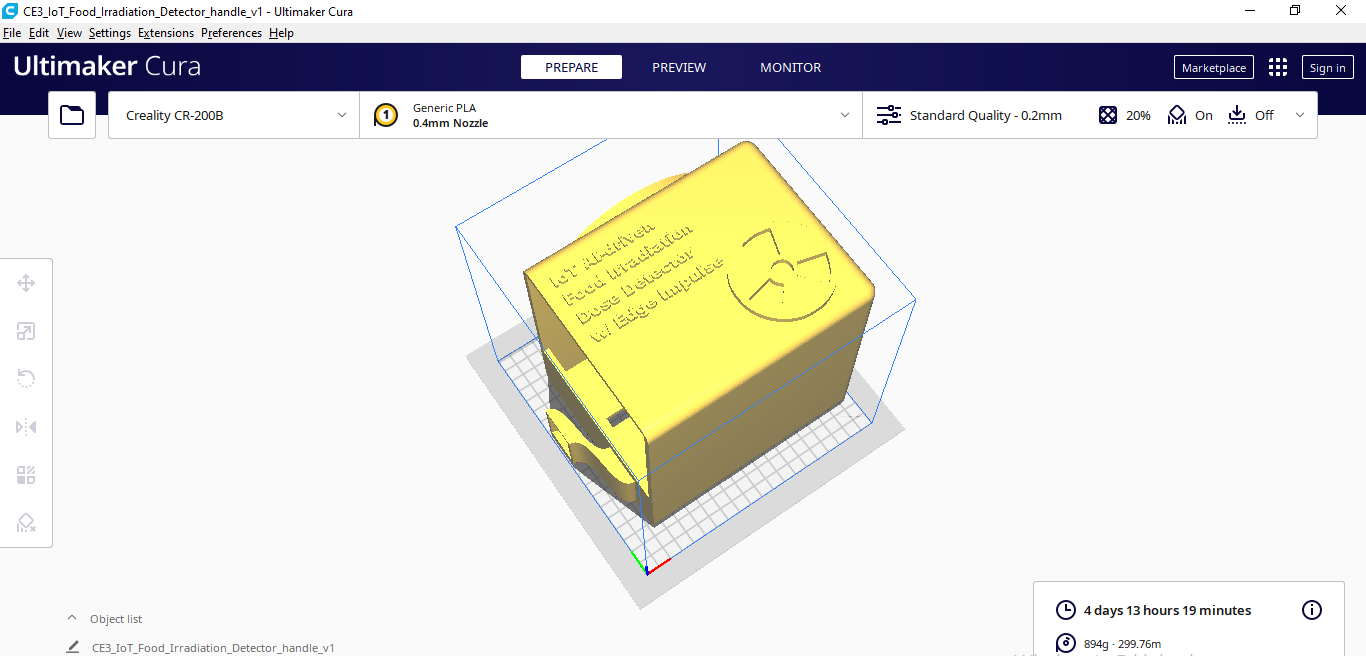Select the Rotate tool in left toolbar

click(26, 378)
